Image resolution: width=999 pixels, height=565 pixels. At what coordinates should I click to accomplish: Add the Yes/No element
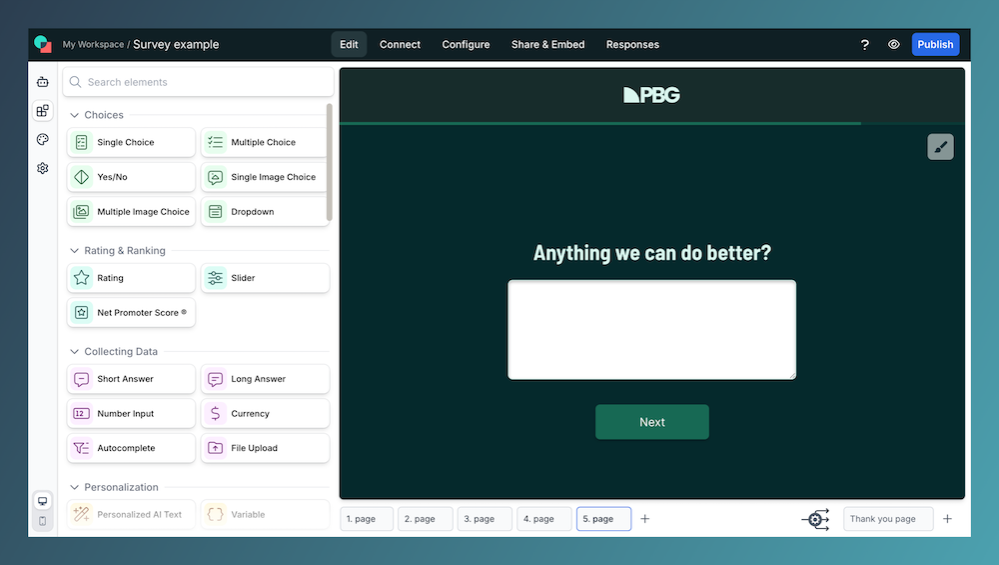131,177
